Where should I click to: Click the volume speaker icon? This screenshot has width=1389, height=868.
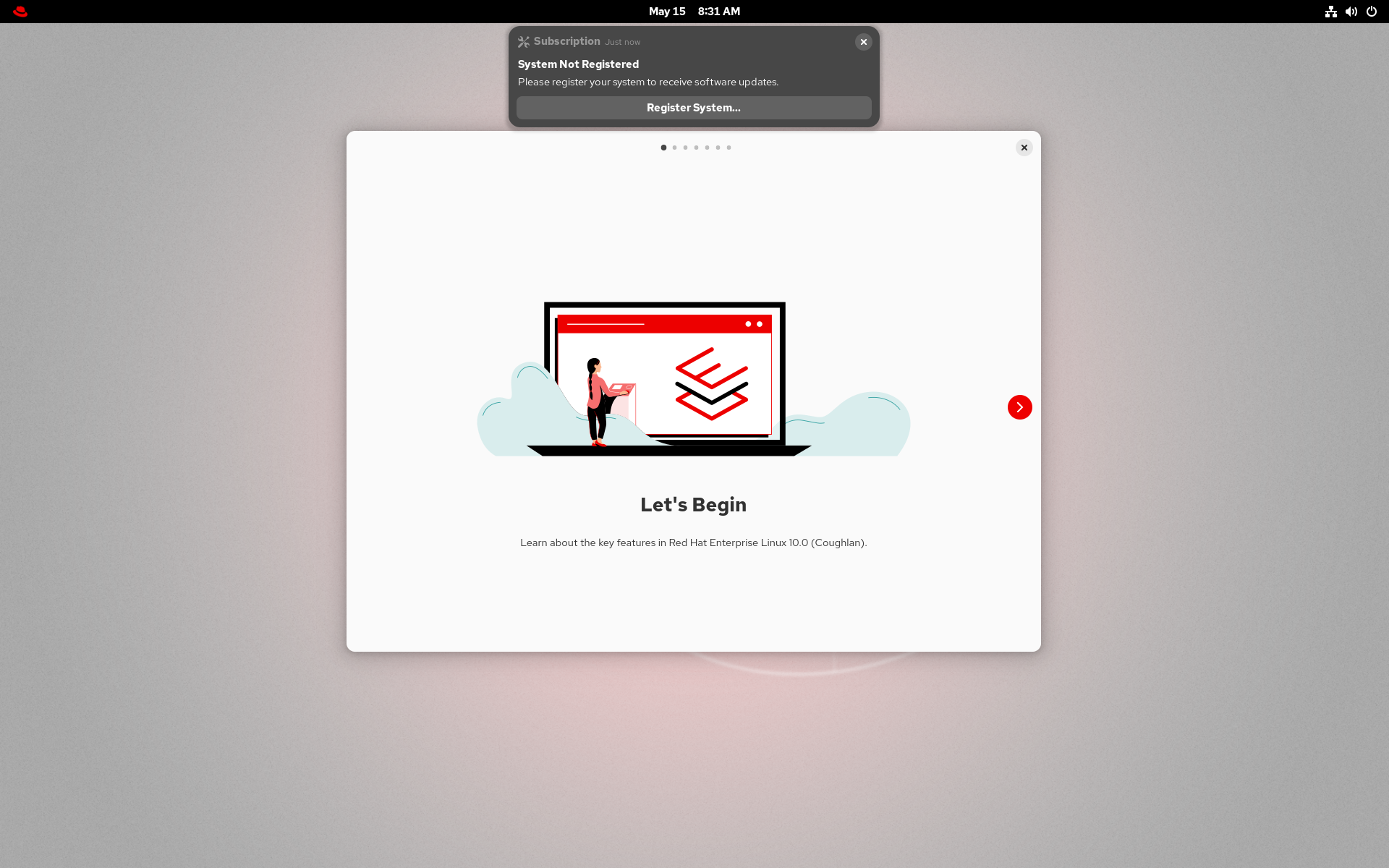(1351, 12)
